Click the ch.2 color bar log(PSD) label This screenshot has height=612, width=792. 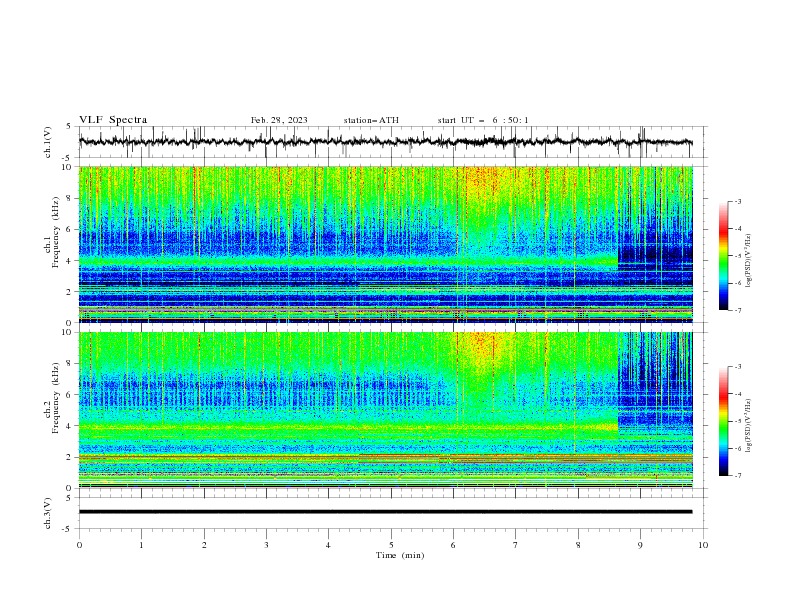click(x=749, y=426)
